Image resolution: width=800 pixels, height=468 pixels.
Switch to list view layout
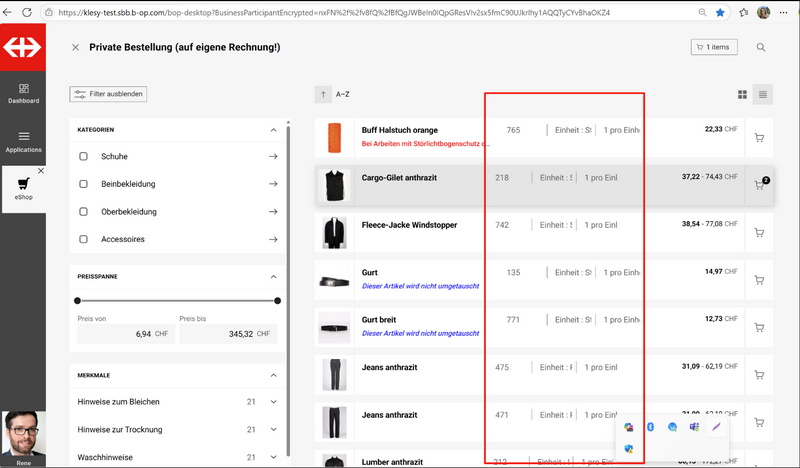[x=763, y=95]
